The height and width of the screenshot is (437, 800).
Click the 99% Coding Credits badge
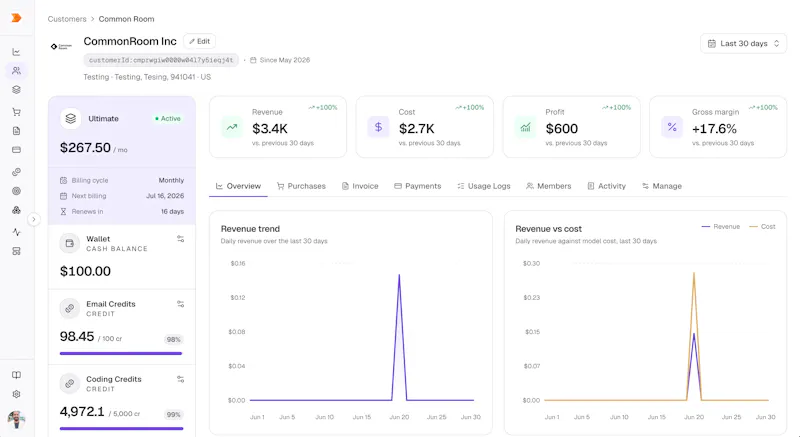(173, 415)
